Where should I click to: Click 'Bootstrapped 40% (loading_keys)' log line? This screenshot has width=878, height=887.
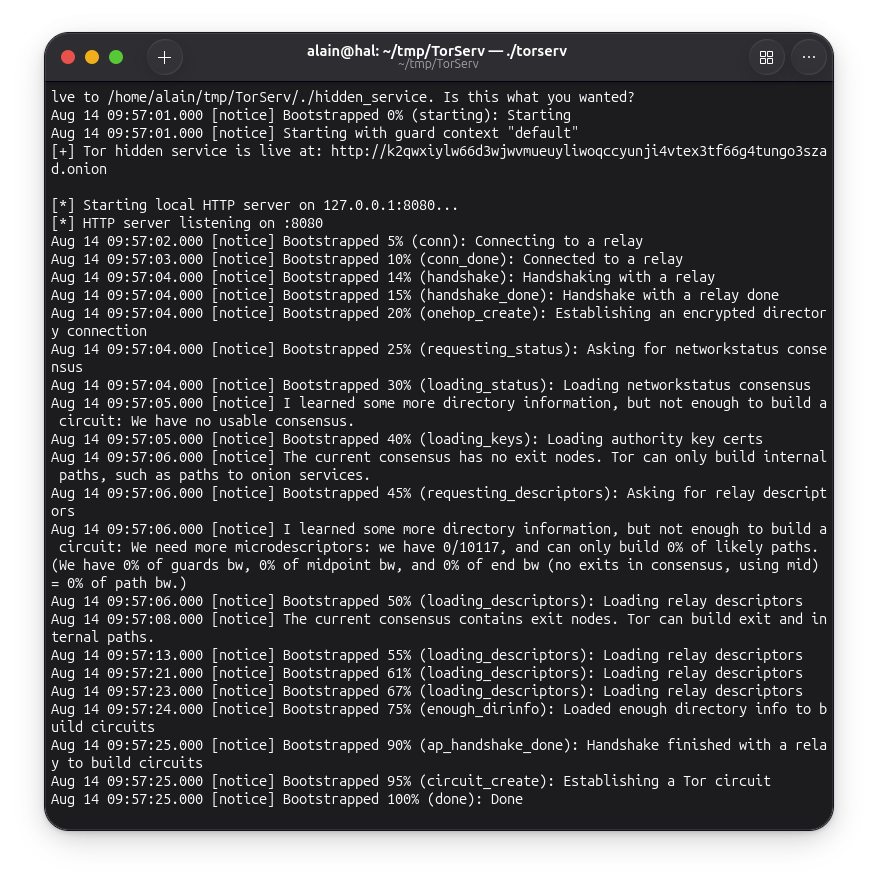click(407, 440)
